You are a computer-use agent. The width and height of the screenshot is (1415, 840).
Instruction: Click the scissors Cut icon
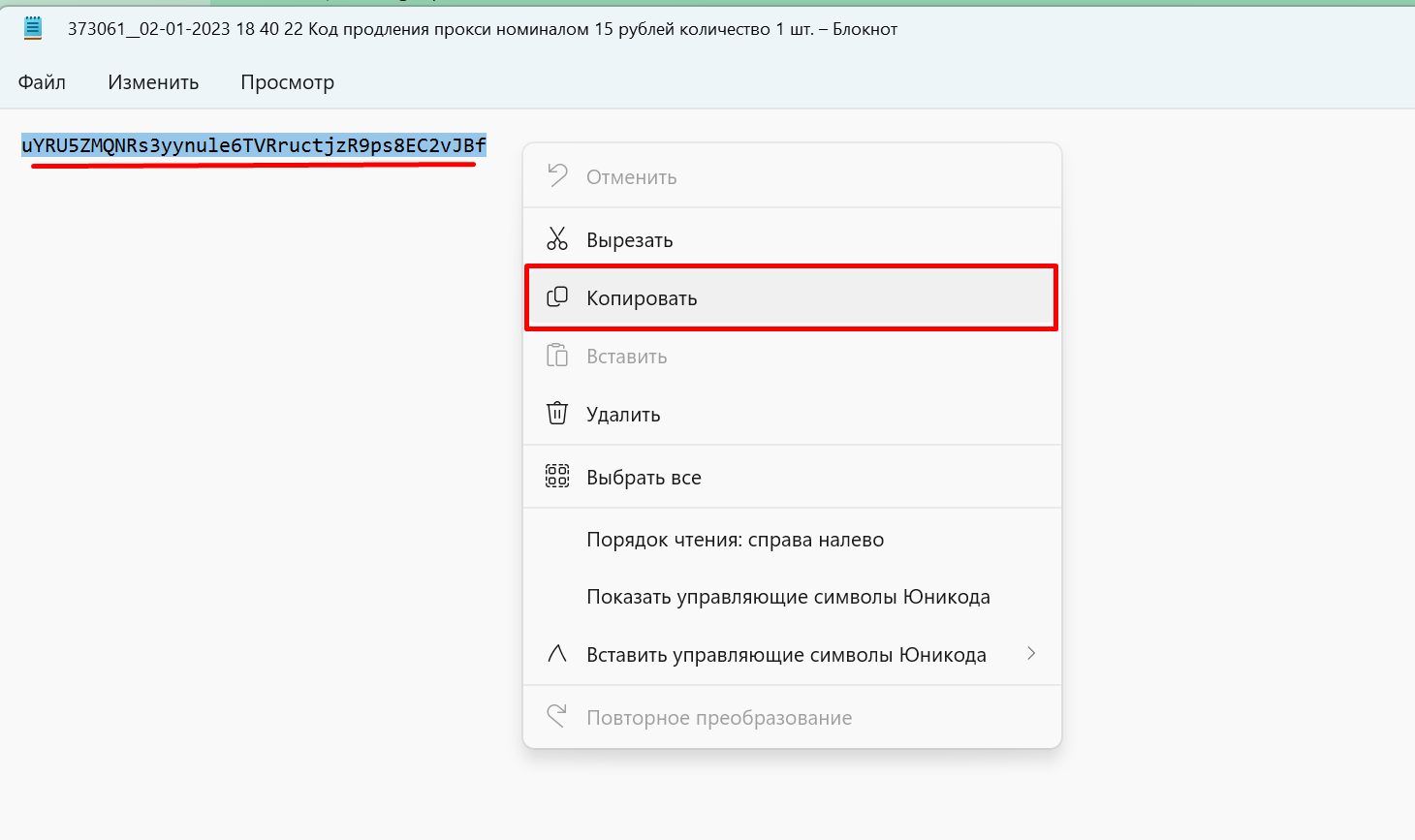557,239
